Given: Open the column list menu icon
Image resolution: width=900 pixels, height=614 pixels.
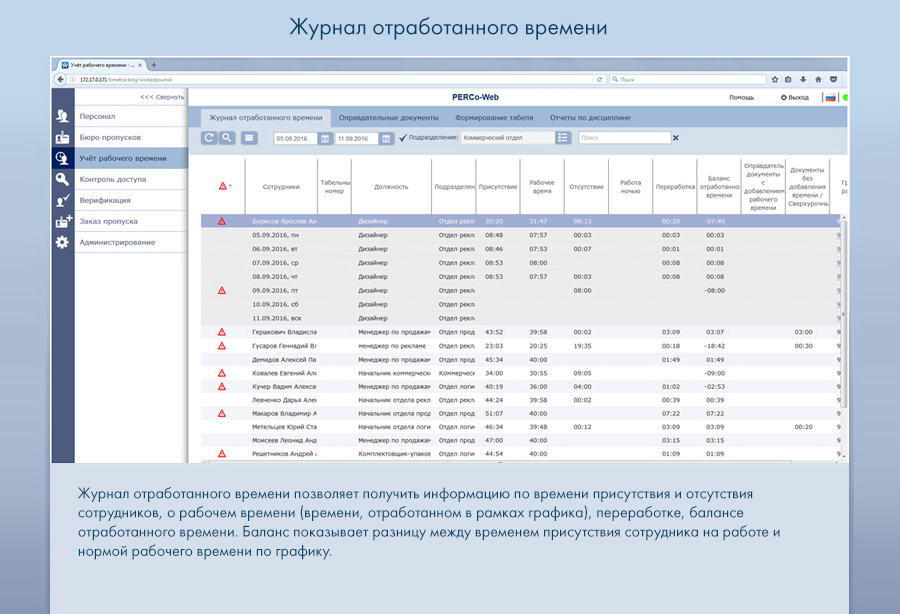Looking at the screenshot, I should 249,138.
